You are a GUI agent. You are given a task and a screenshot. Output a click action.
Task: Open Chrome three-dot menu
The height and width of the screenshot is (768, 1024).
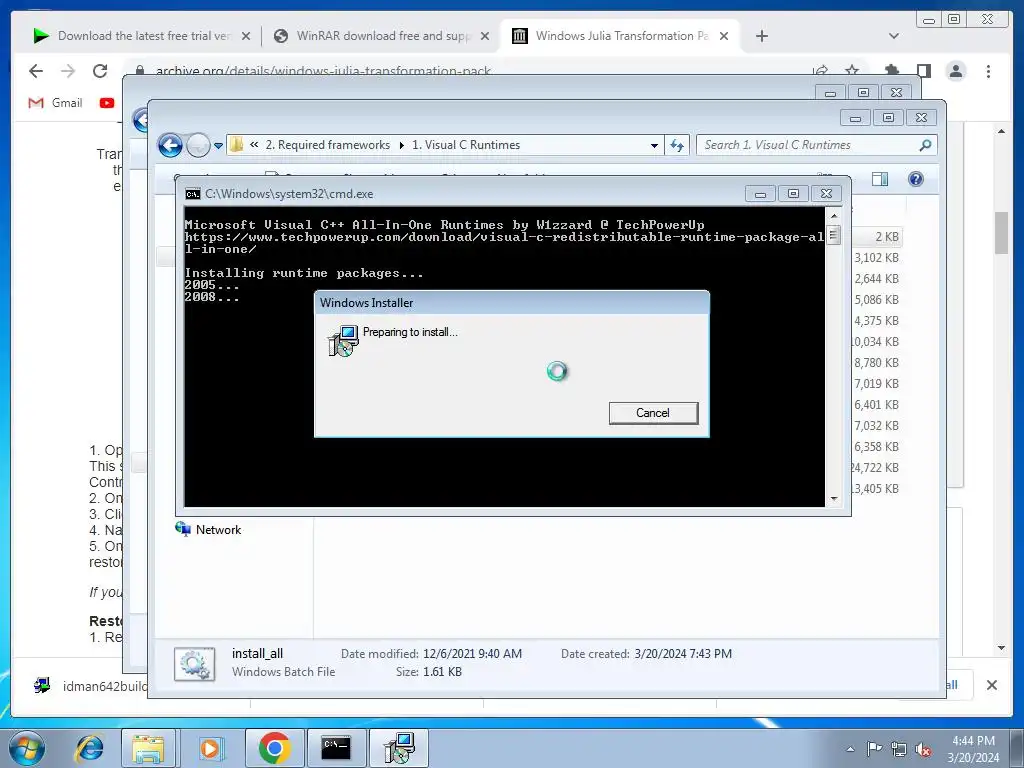pos(988,71)
